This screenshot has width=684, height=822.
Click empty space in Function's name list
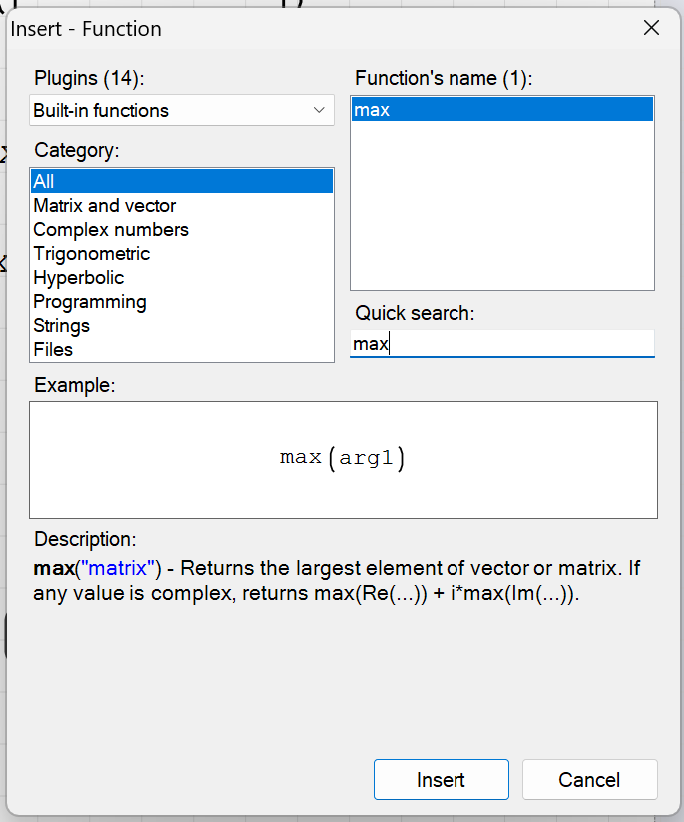tap(501, 220)
